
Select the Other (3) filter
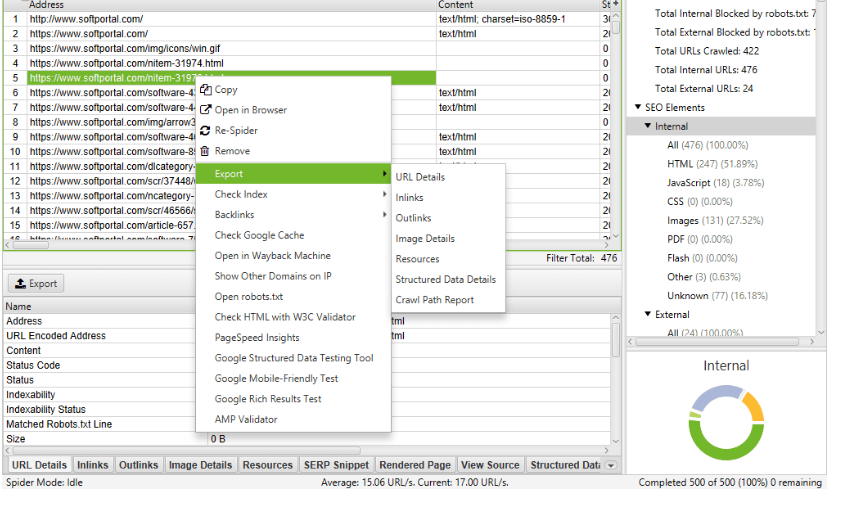click(x=704, y=277)
